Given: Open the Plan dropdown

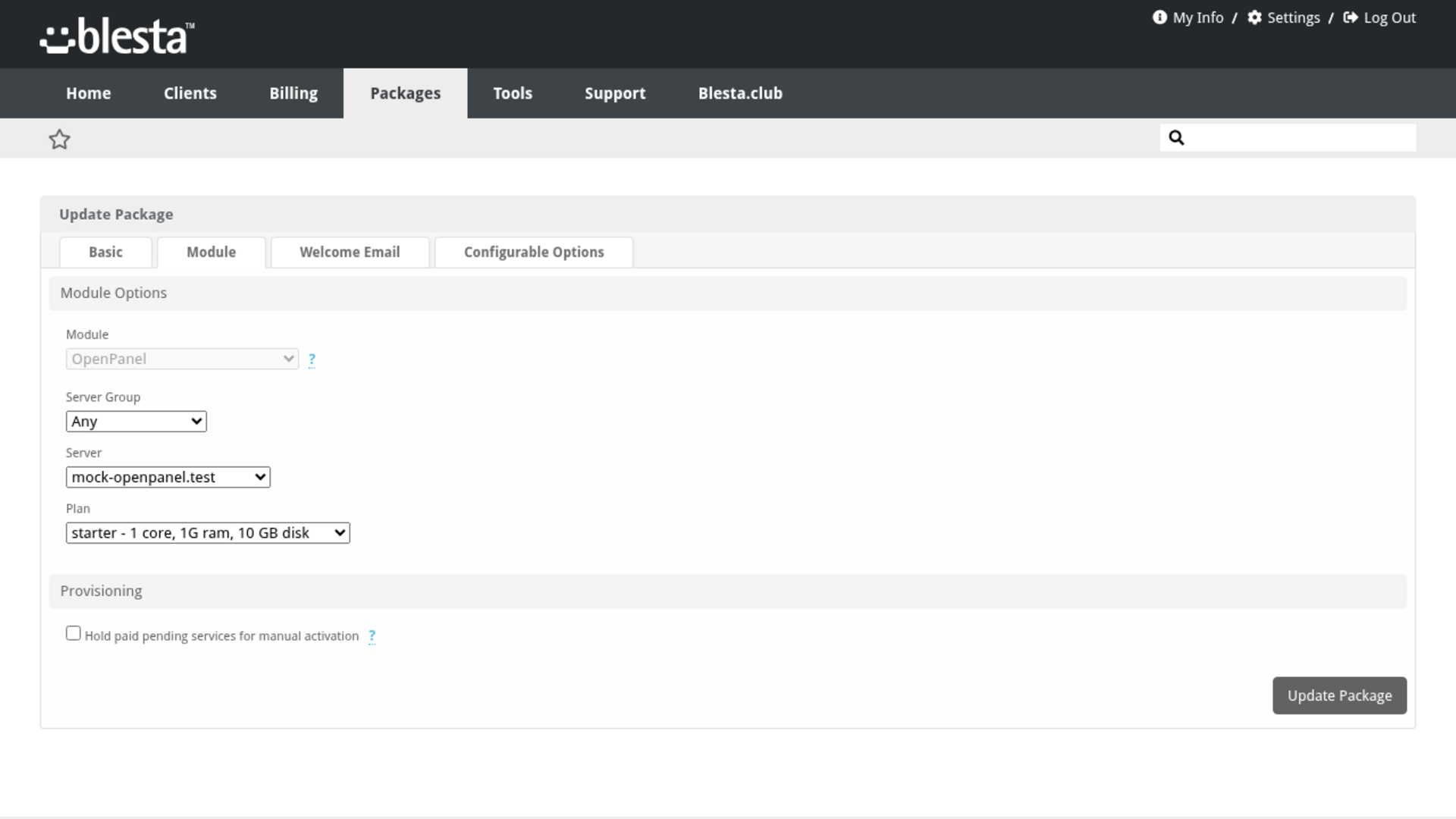Looking at the screenshot, I should coord(208,533).
